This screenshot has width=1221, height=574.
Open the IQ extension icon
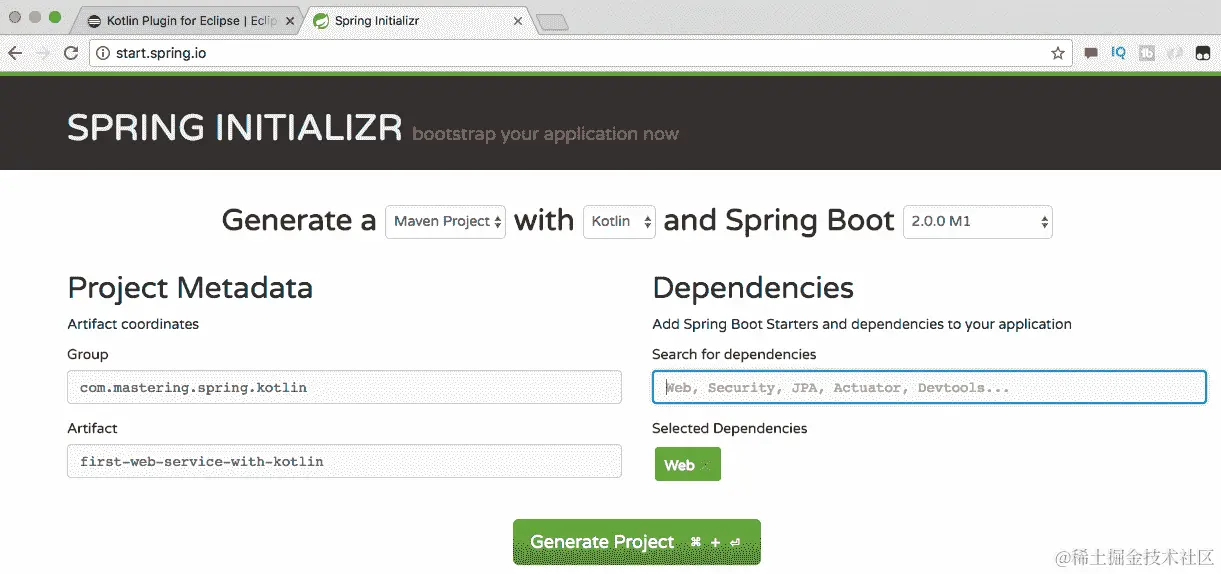[1119, 53]
